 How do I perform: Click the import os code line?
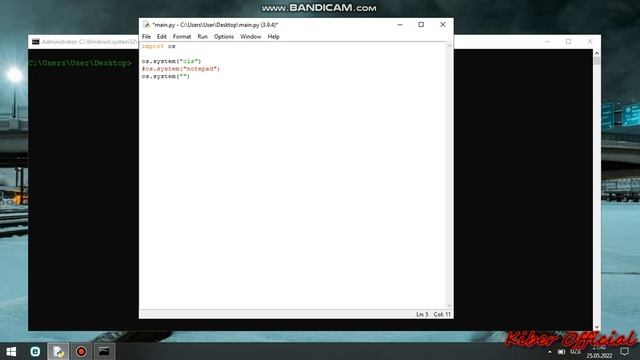click(x=158, y=46)
